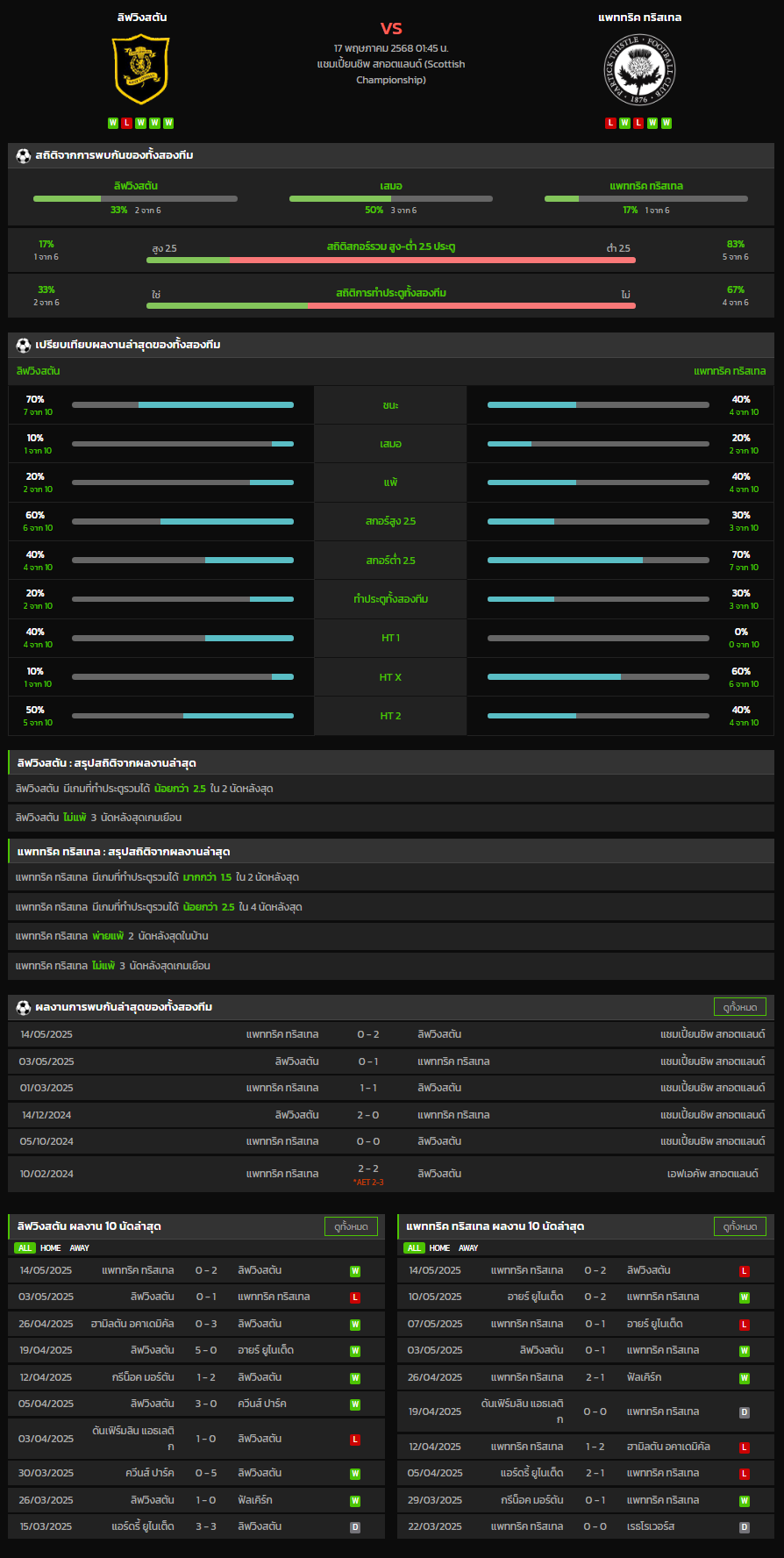Click L badge in Livingston table's 03/04/2025 row
This screenshot has height=1558, width=784.
[355, 1440]
